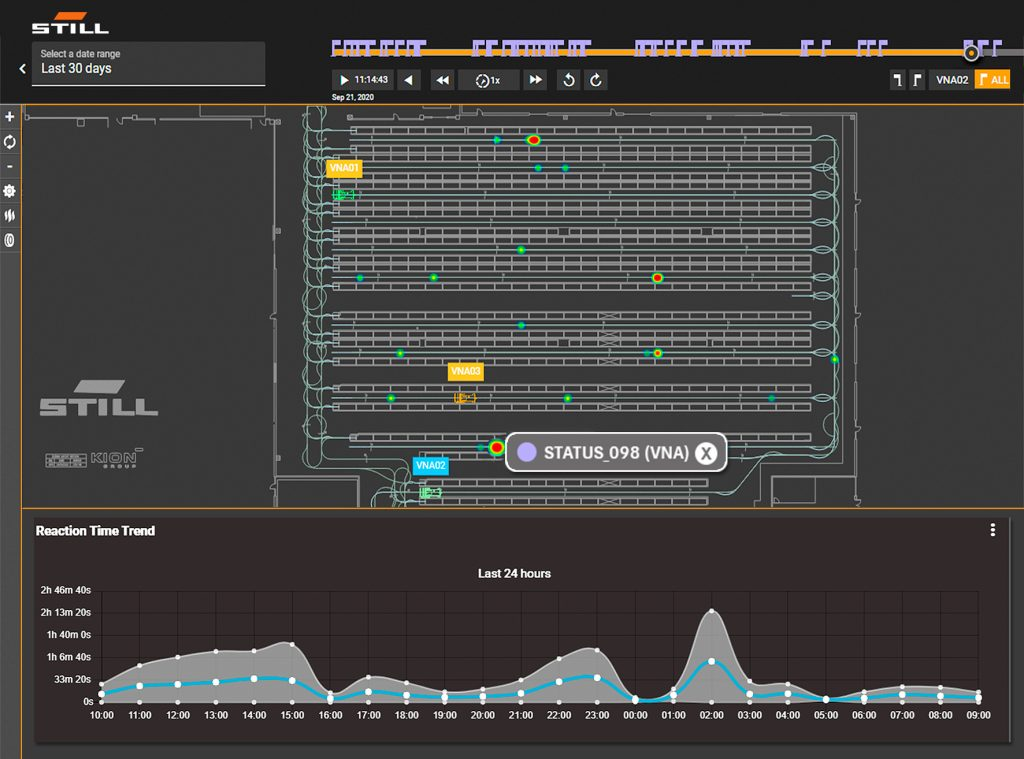Click the zoom out minus icon

tap(10, 166)
